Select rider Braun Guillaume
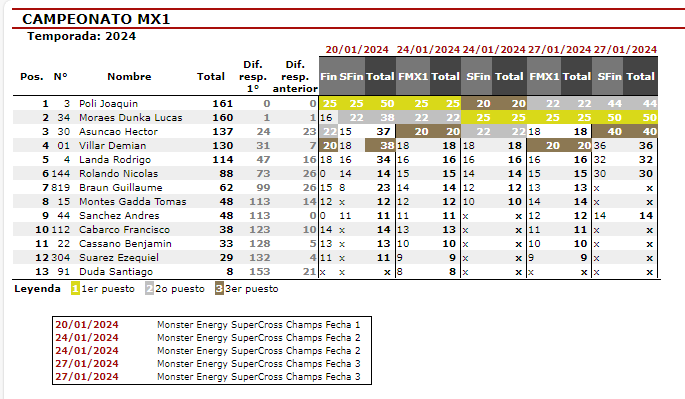This screenshot has height=399, width=685. click(121, 187)
